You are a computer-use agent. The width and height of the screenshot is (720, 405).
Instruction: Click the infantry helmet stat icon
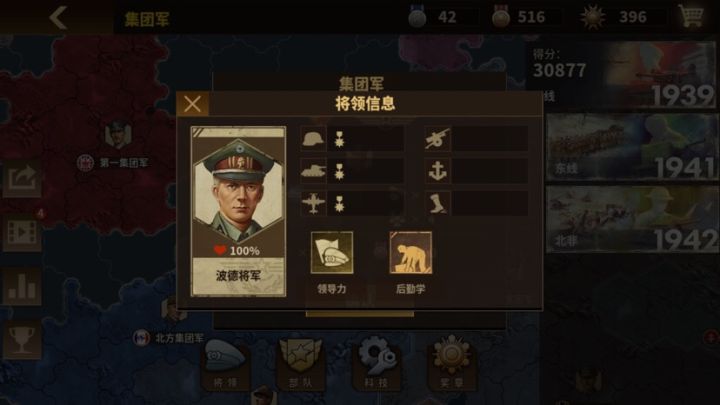tap(313, 139)
